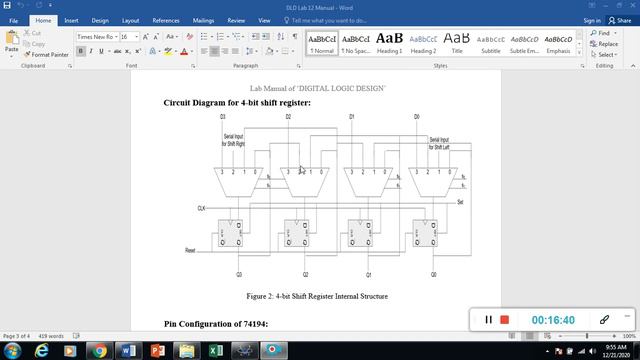Screen dimensions: 640x360
Task: Increase font size with Grow Font icon
Action: point(146,37)
